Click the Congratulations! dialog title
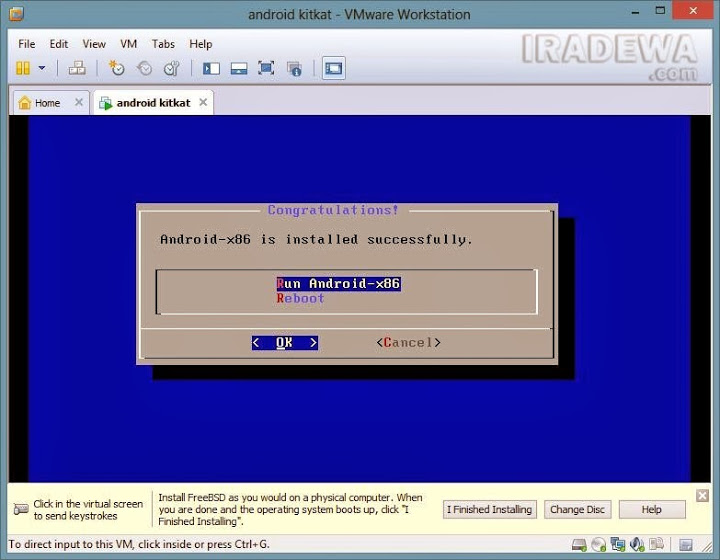The image size is (720, 560). [333, 210]
